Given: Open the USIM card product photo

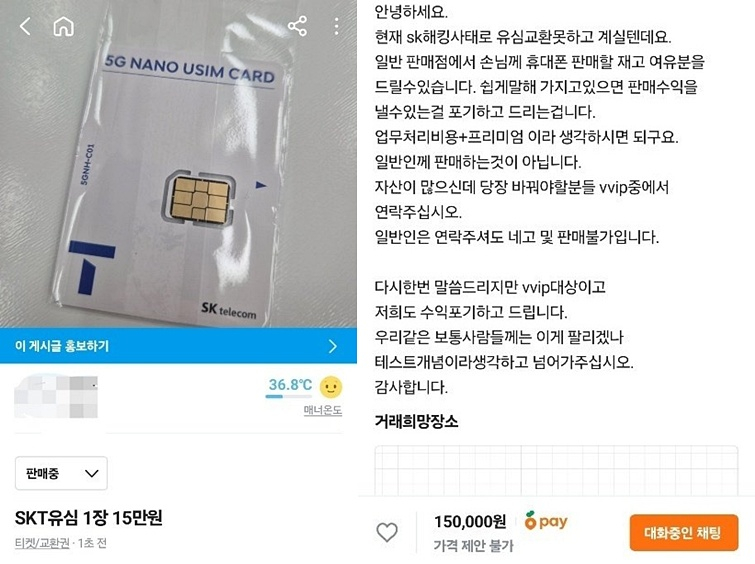Looking at the screenshot, I should pos(178,164).
